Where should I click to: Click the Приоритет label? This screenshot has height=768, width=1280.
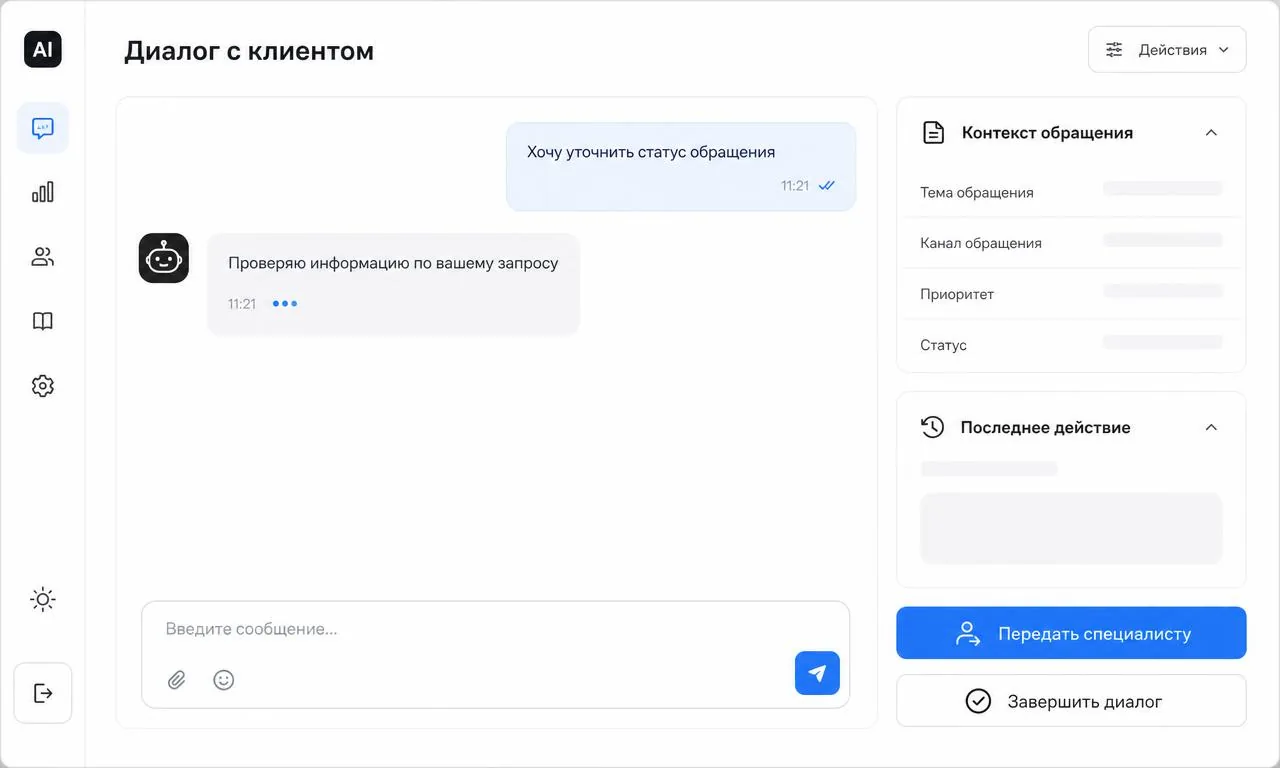[x=957, y=294]
